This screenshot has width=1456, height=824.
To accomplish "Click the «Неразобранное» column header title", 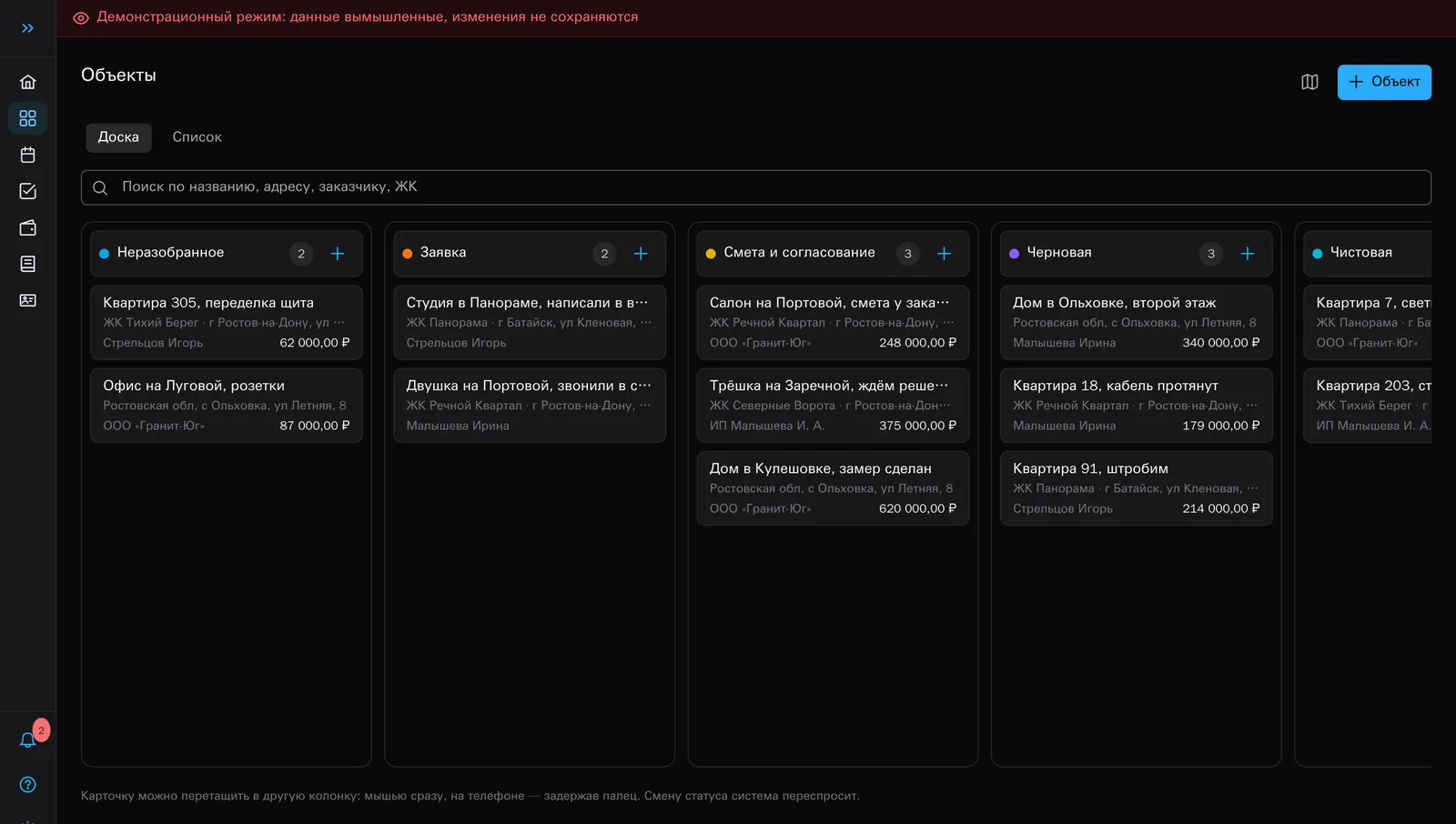I will (x=170, y=253).
